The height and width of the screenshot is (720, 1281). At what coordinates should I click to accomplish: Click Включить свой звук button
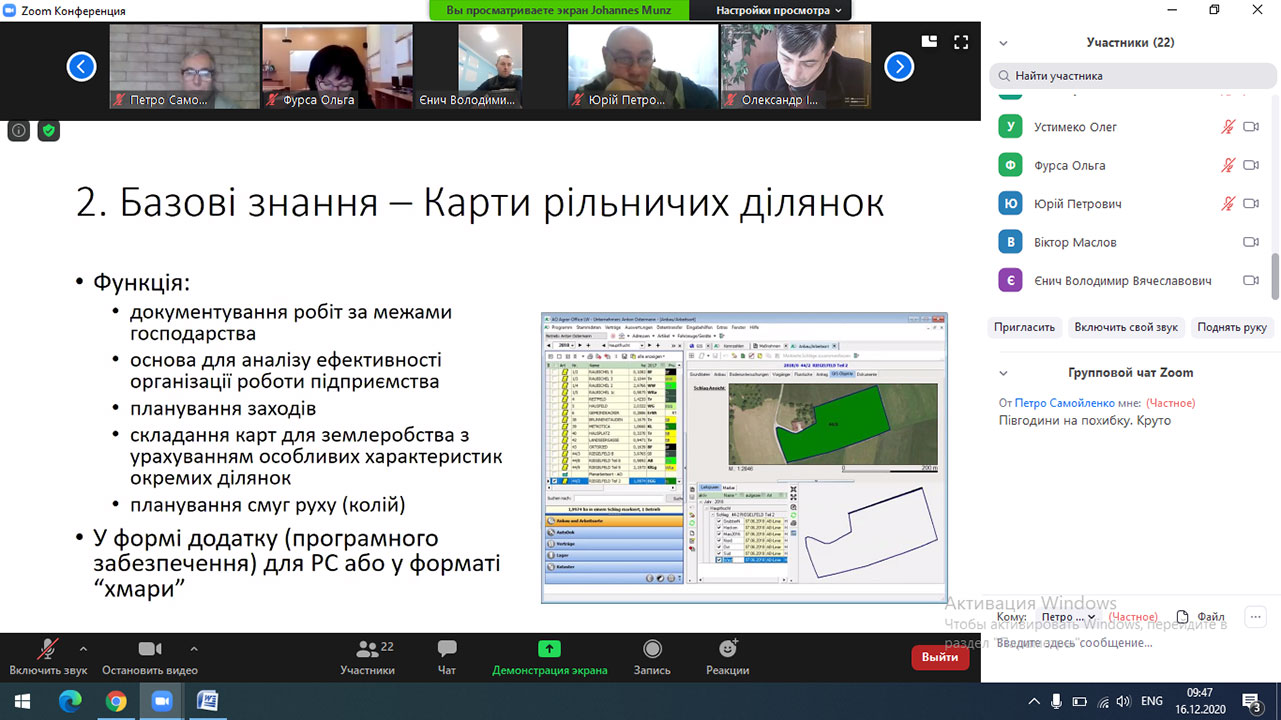(x=1125, y=327)
